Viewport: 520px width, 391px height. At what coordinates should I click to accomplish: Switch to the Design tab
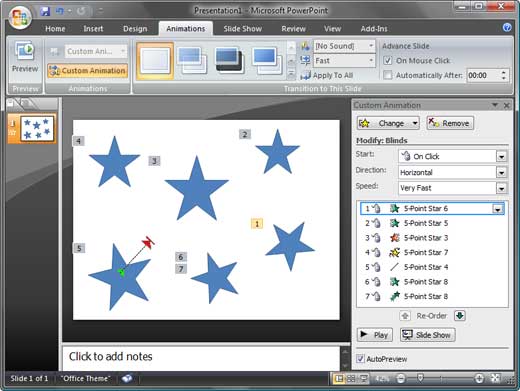(135, 29)
